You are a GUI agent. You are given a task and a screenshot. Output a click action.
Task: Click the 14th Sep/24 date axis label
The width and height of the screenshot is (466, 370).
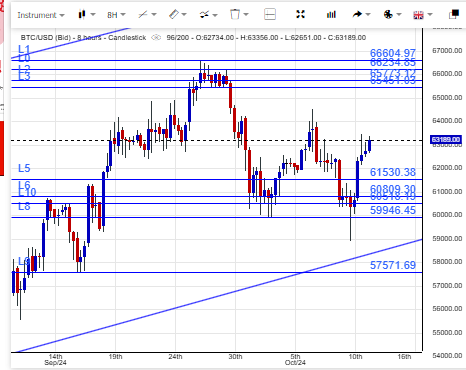[x=55, y=359]
